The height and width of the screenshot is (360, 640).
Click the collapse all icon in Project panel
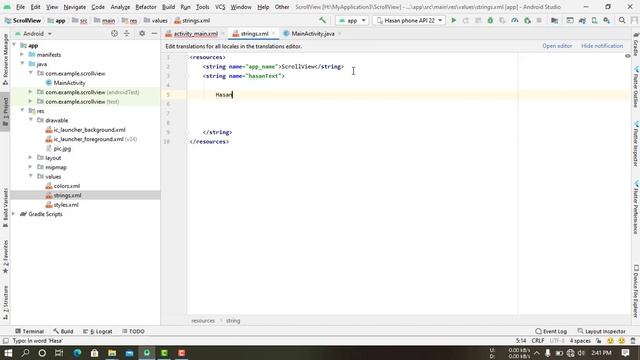coord(127,33)
